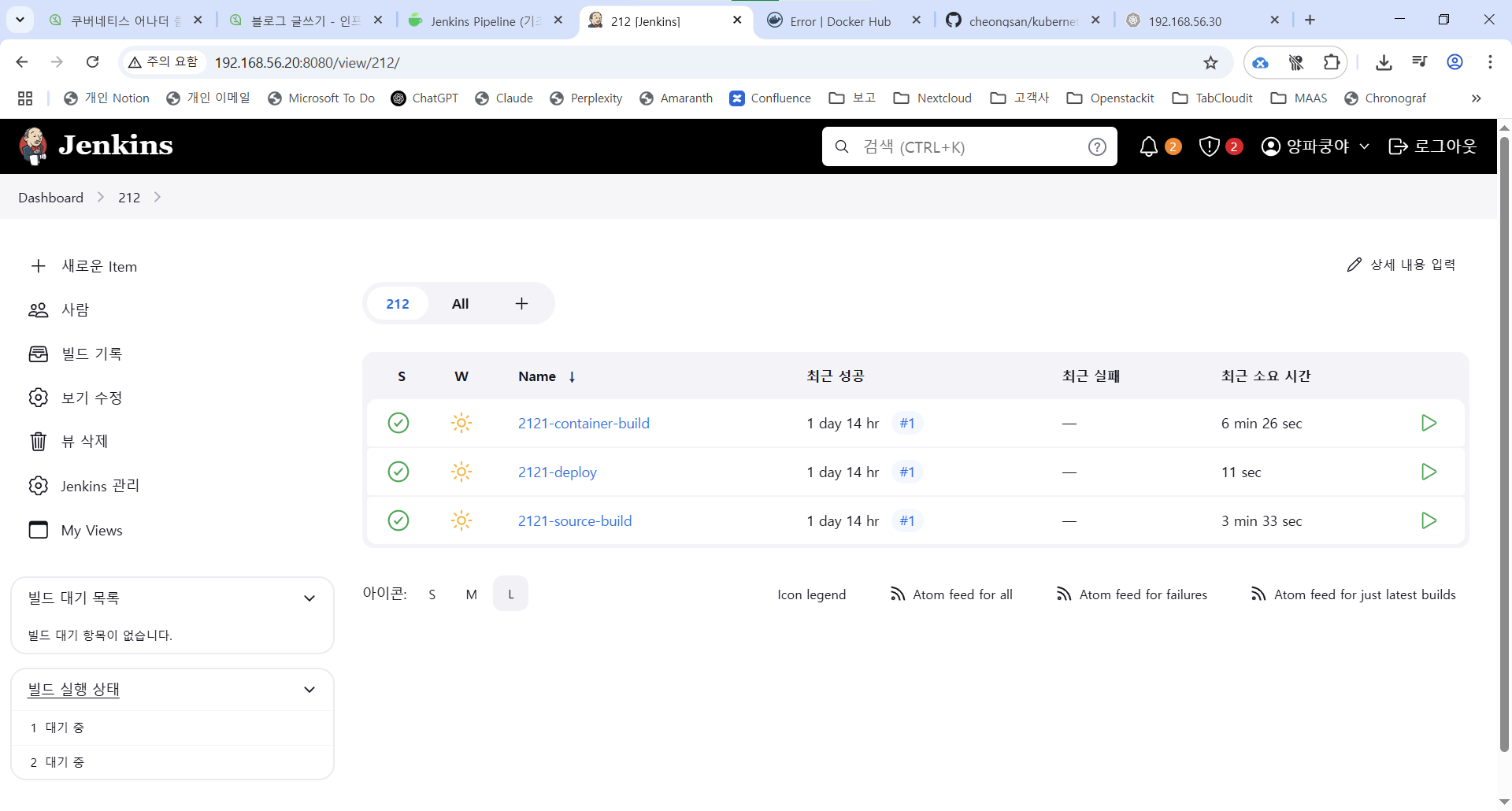Image resolution: width=1512 pixels, height=811 pixels.
Task: Open search help question mark icon
Action: click(1097, 146)
